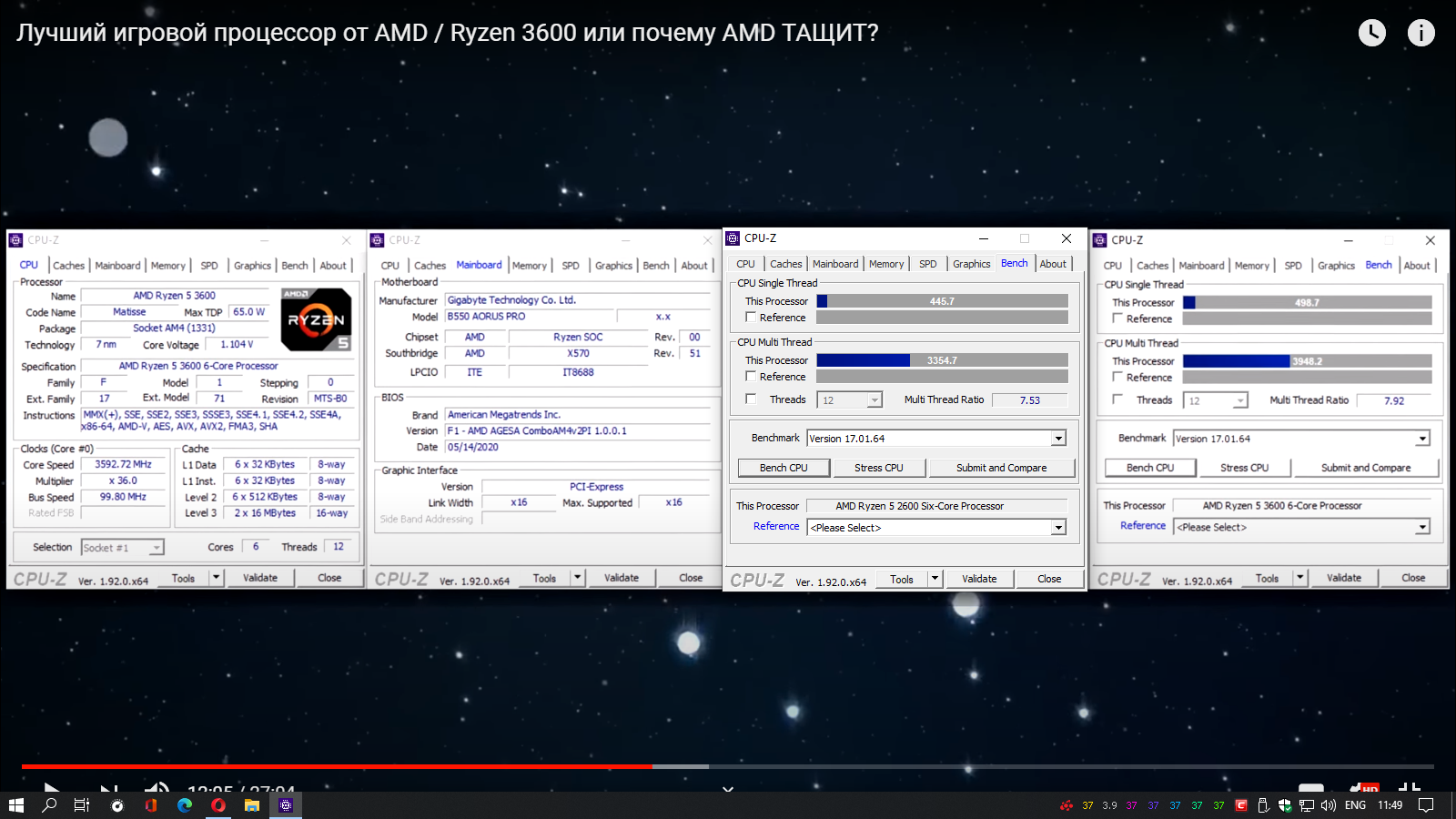The image size is (1456, 819).
Task: Click the title icon of the Ryzen 5 2600 bench window
Action: point(733,238)
